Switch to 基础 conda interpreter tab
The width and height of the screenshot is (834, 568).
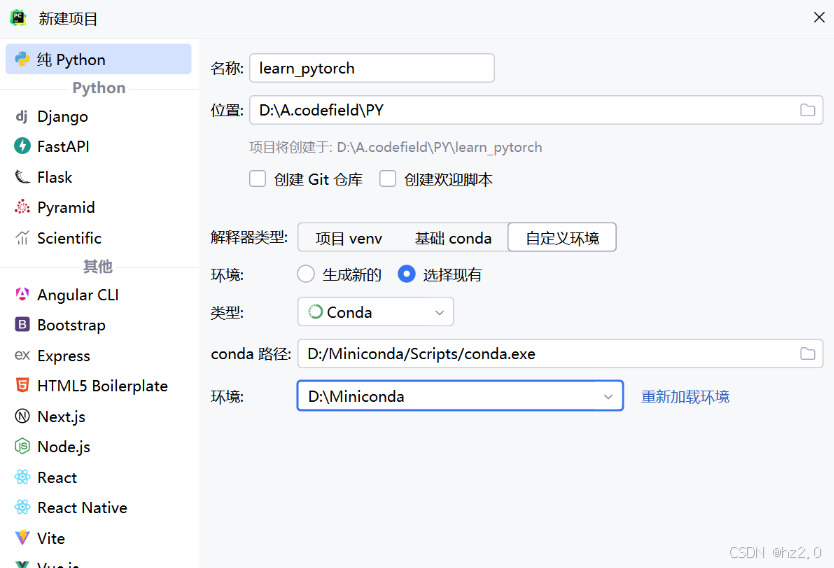coord(453,238)
